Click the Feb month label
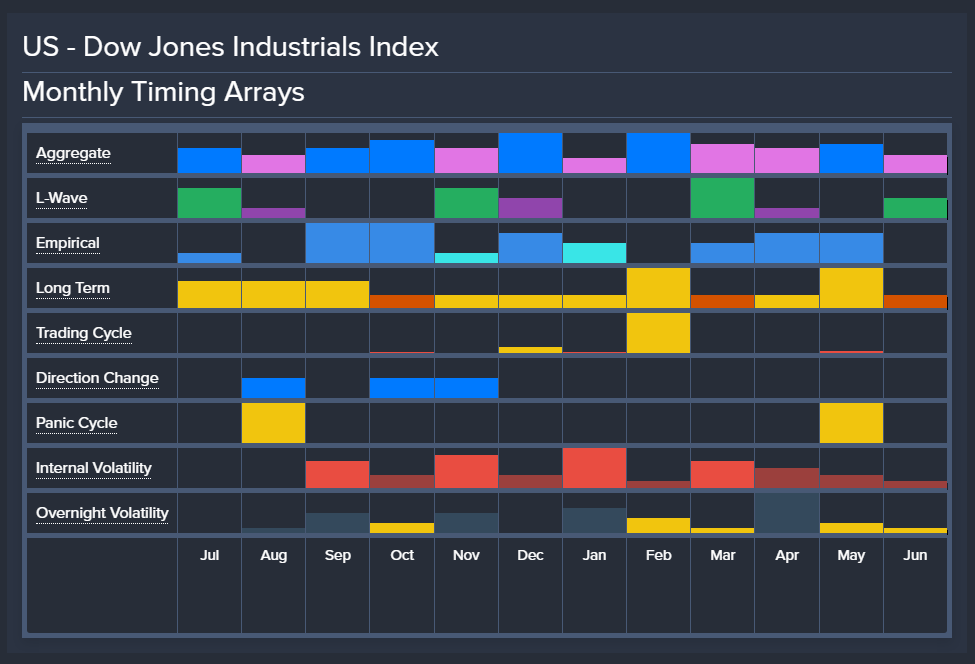The height and width of the screenshot is (664, 975). [x=658, y=555]
